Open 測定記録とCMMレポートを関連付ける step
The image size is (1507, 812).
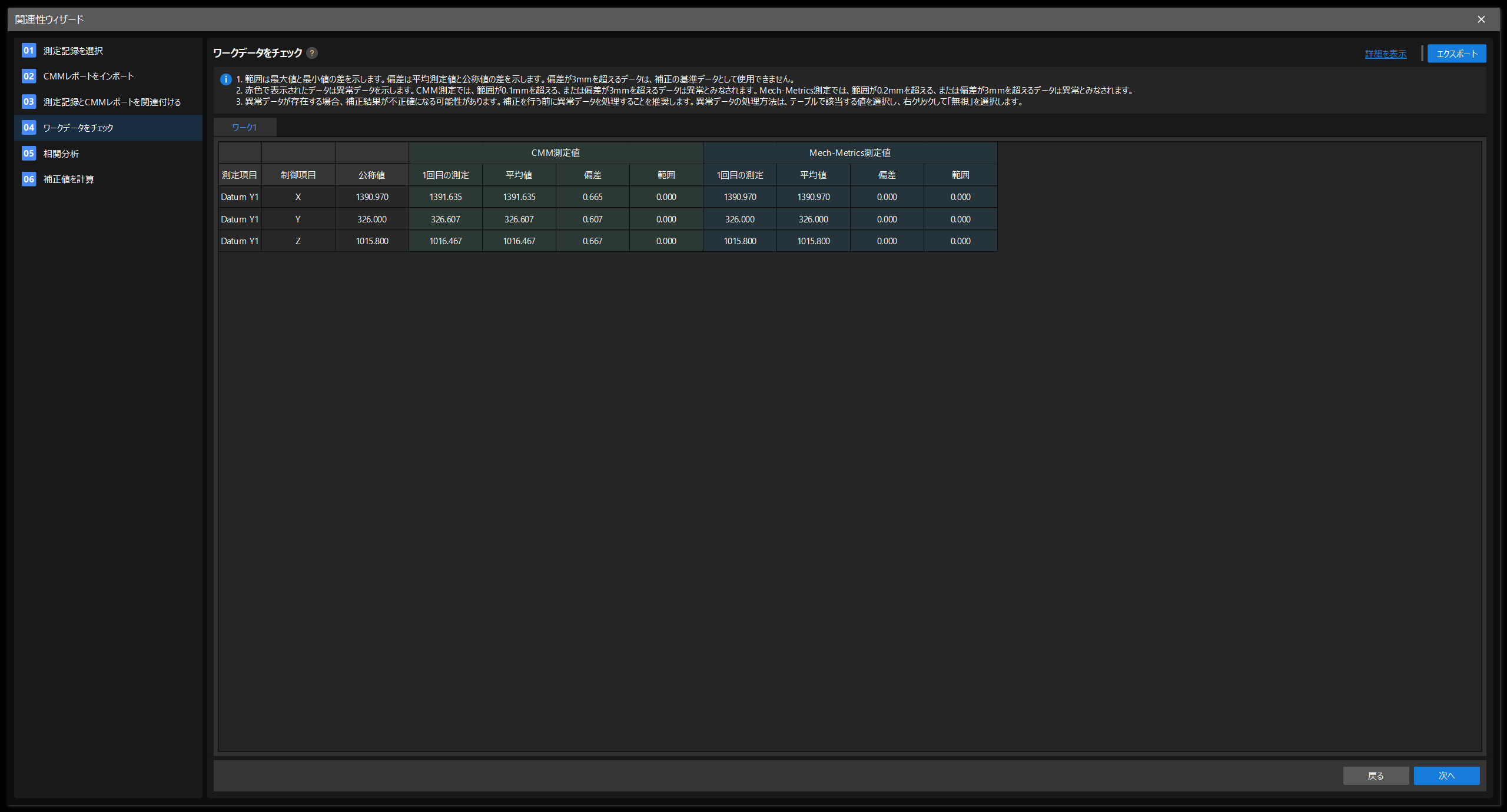(x=108, y=102)
